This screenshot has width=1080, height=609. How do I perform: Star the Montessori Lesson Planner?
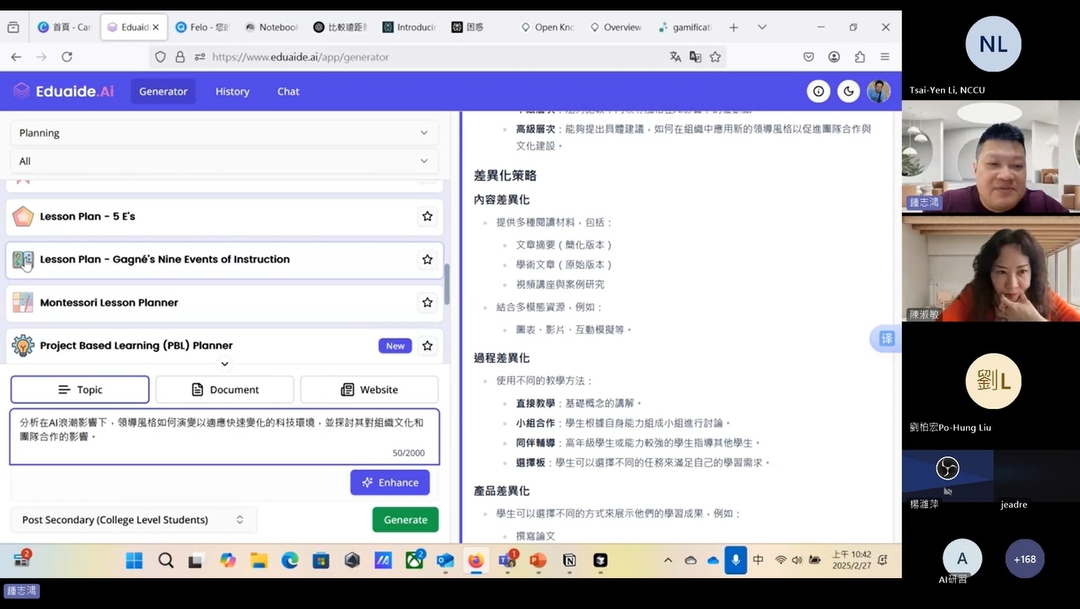tap(427, 302)
